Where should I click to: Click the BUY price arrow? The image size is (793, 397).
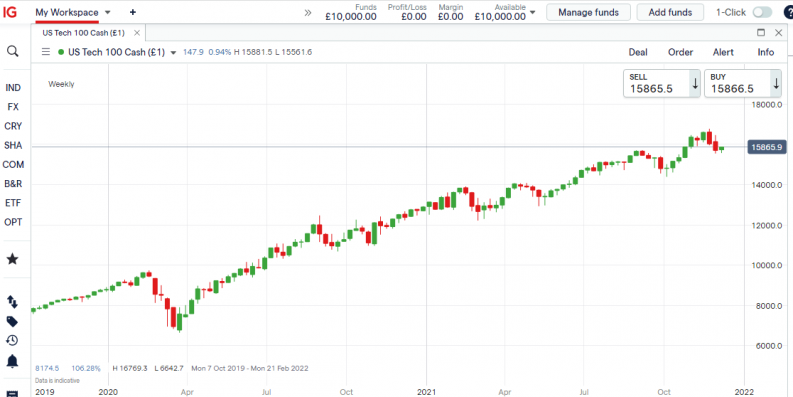(x=775, y=83)
